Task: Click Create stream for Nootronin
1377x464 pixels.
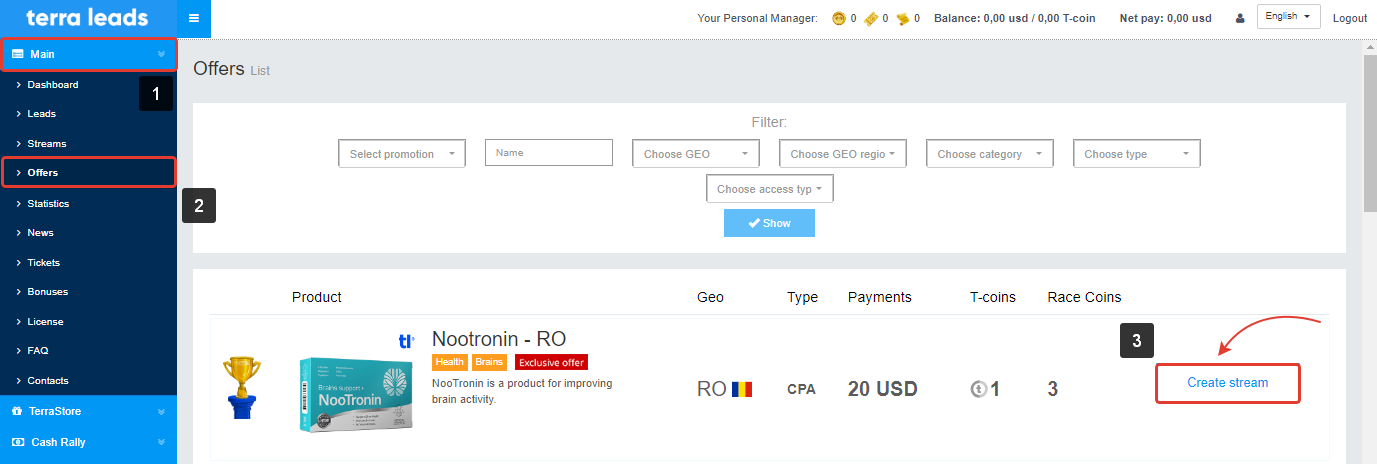Action: tap(1227, 383)
